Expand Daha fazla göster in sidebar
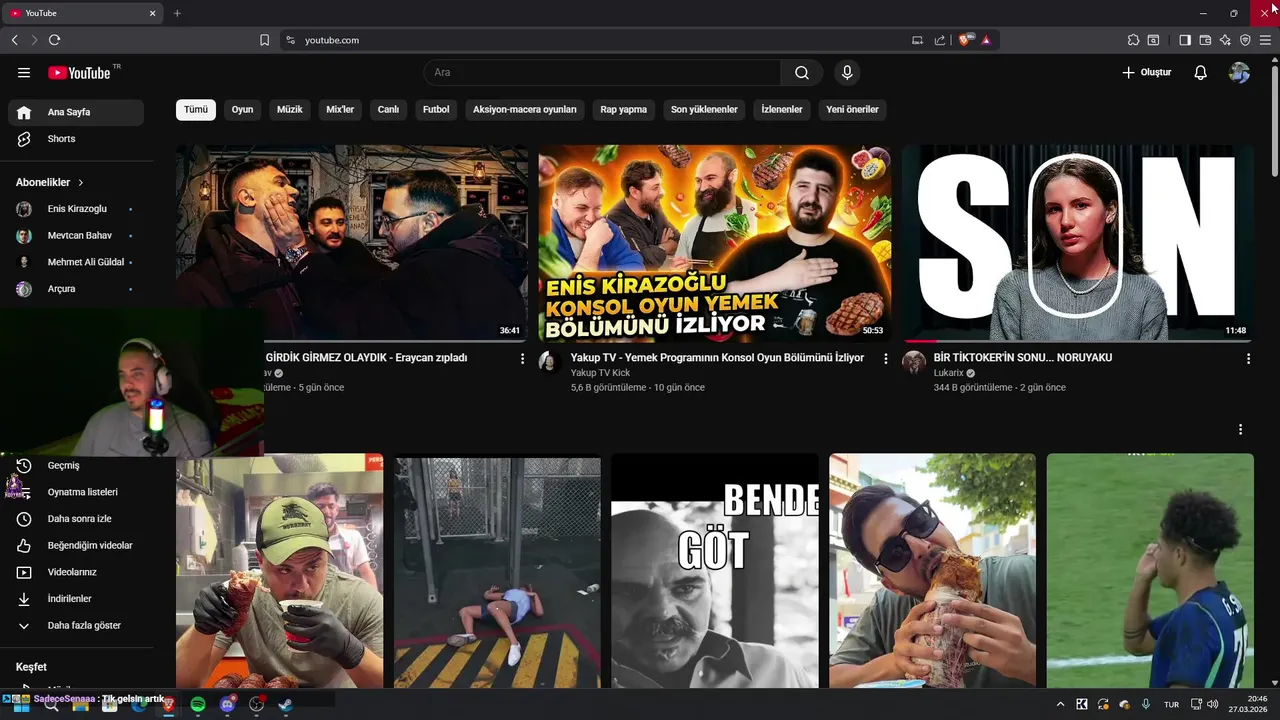Viewport: 1280px width, 720px height. 76,626
